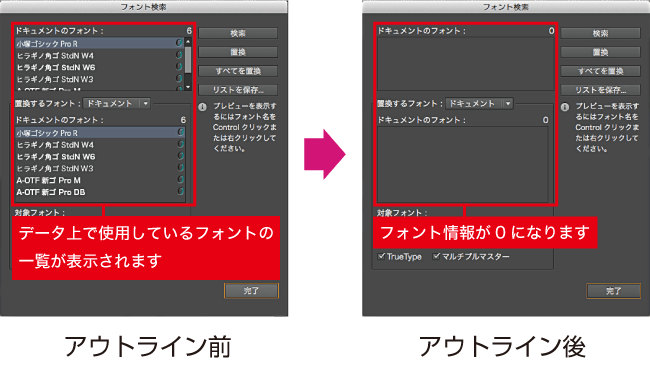
Task: Click font type icon next to ヒラギノ角ゴ StdN W4 in top list
Action: coord(179,55)
